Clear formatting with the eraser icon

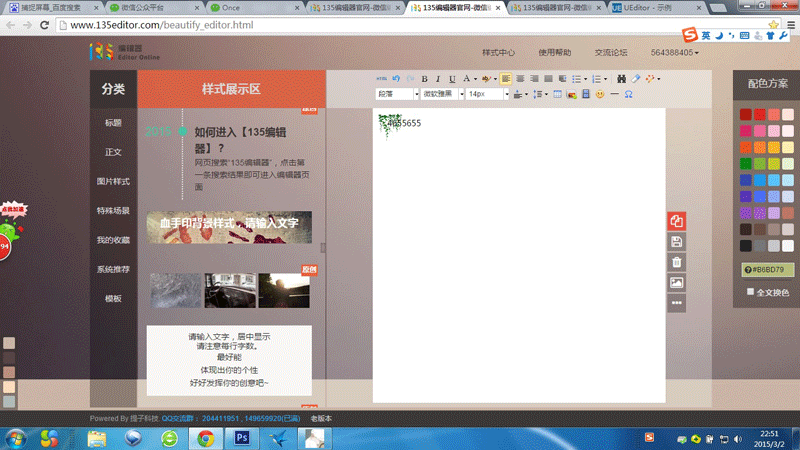point(635,79)
